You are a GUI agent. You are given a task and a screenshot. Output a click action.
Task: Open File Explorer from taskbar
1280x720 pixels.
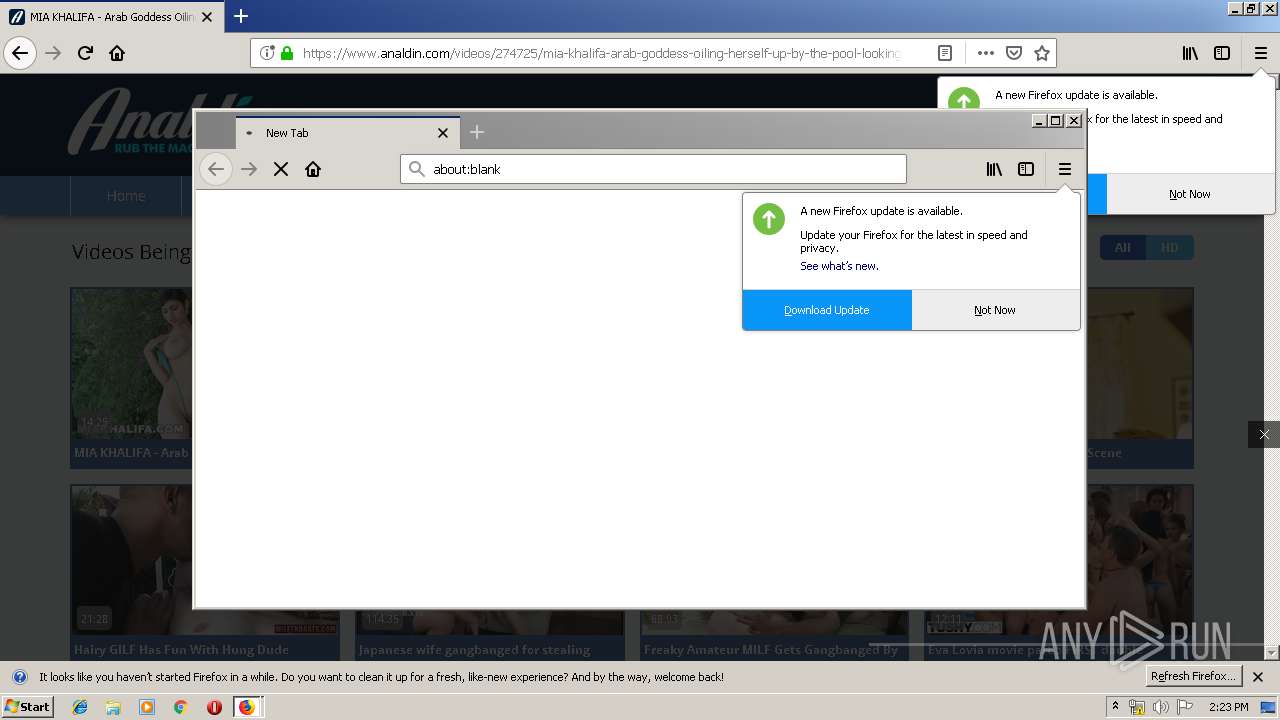tap(113, 707)
